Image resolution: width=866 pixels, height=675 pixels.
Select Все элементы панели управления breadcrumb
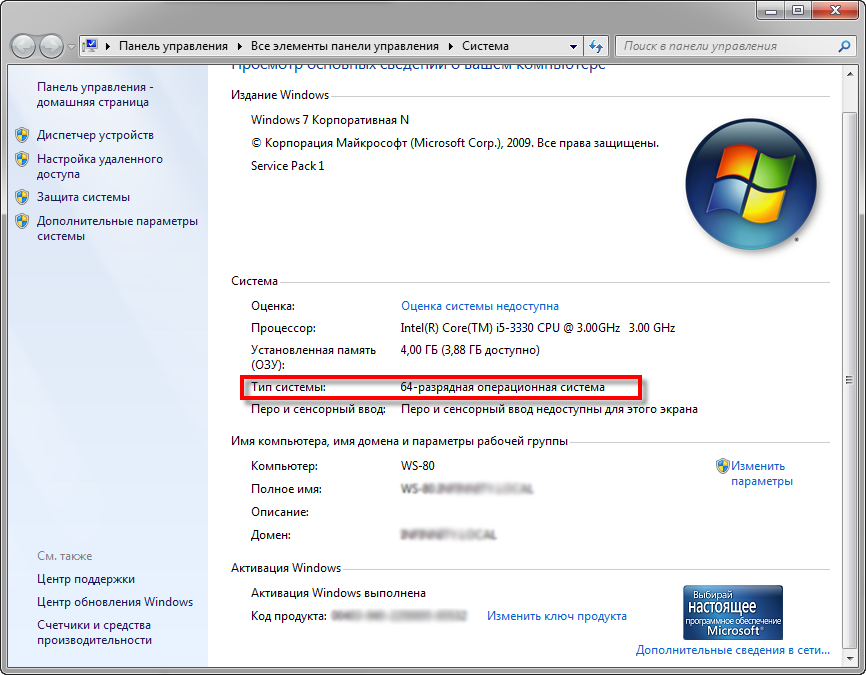point(345,46)
